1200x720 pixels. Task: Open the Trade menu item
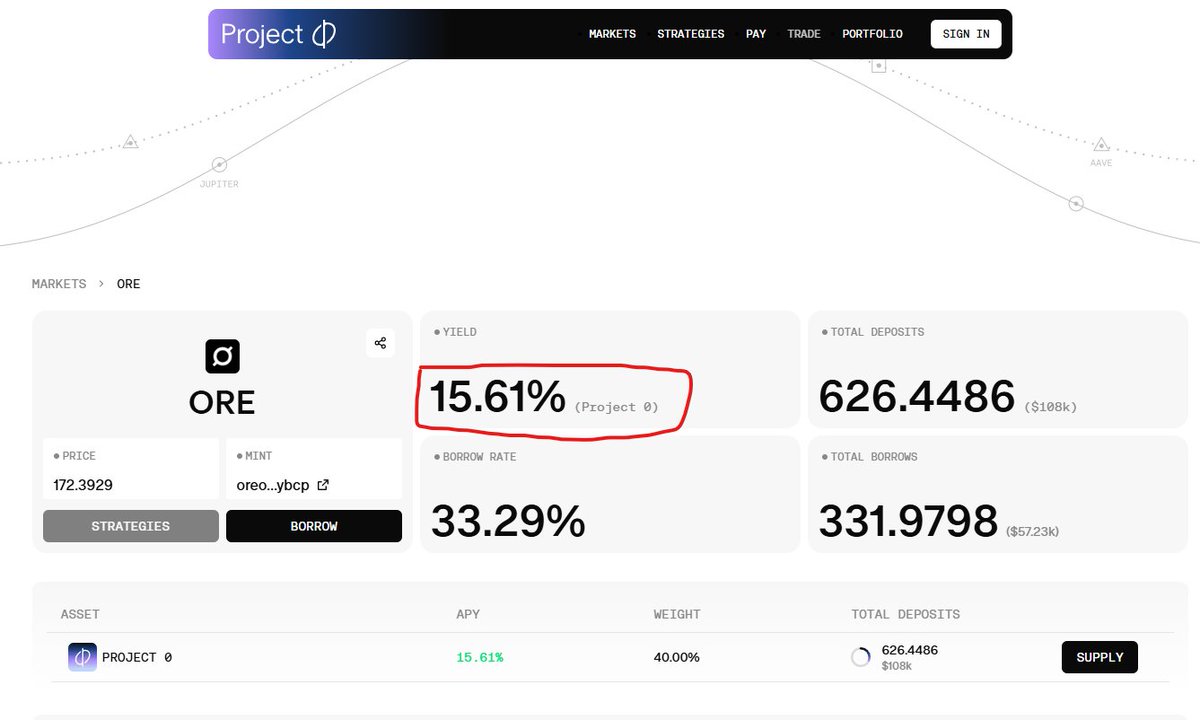point(804,34)
